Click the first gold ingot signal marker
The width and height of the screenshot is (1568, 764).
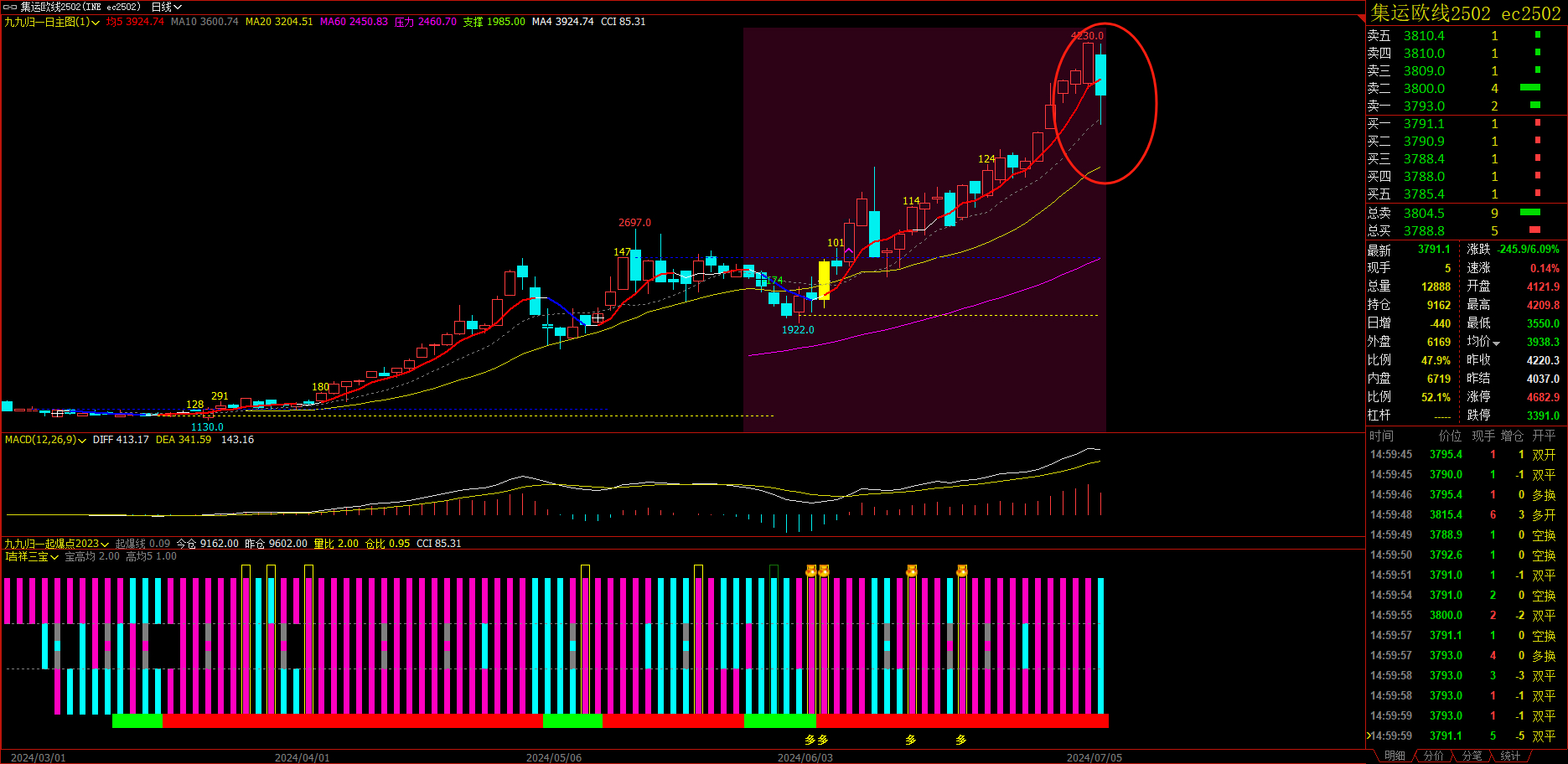[810, 570]
